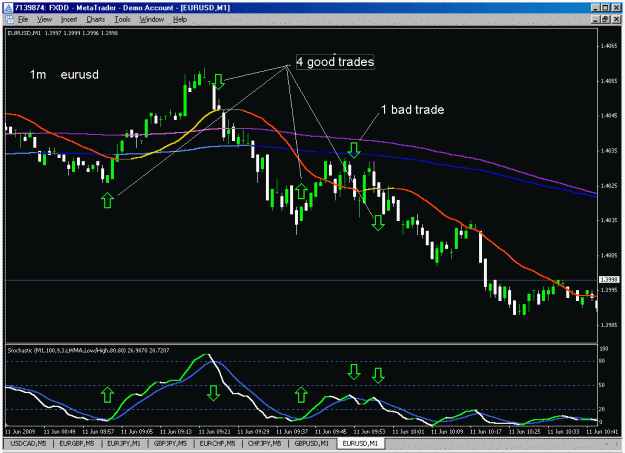Select the '1m eurusd' chart label

pyautogui.click(x=64, y=75)
